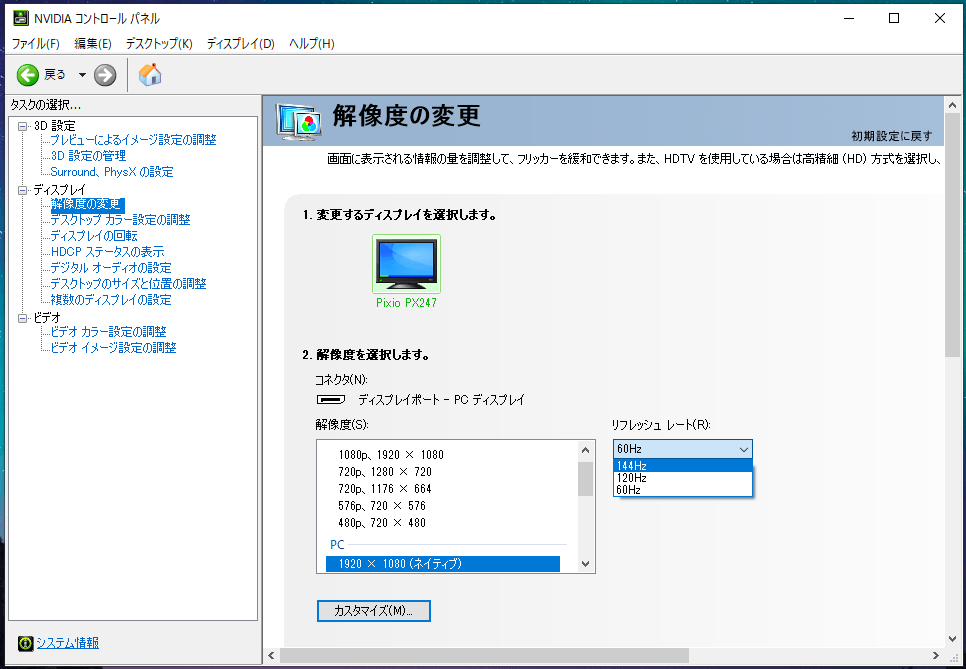Choose 120Hz in the refresh rate dropdown
Screen dimensions: 966x669
pyautogui.click(x=682, y=478)
